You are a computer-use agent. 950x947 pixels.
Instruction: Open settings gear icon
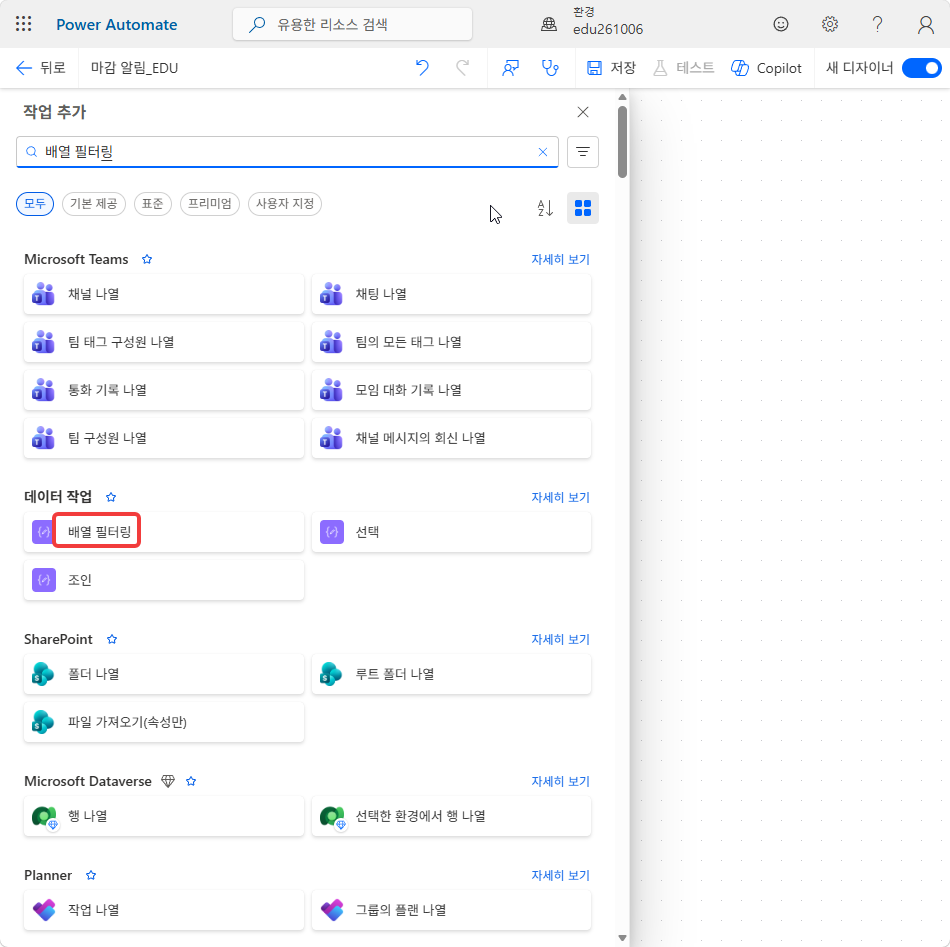[x=829, y=24]
